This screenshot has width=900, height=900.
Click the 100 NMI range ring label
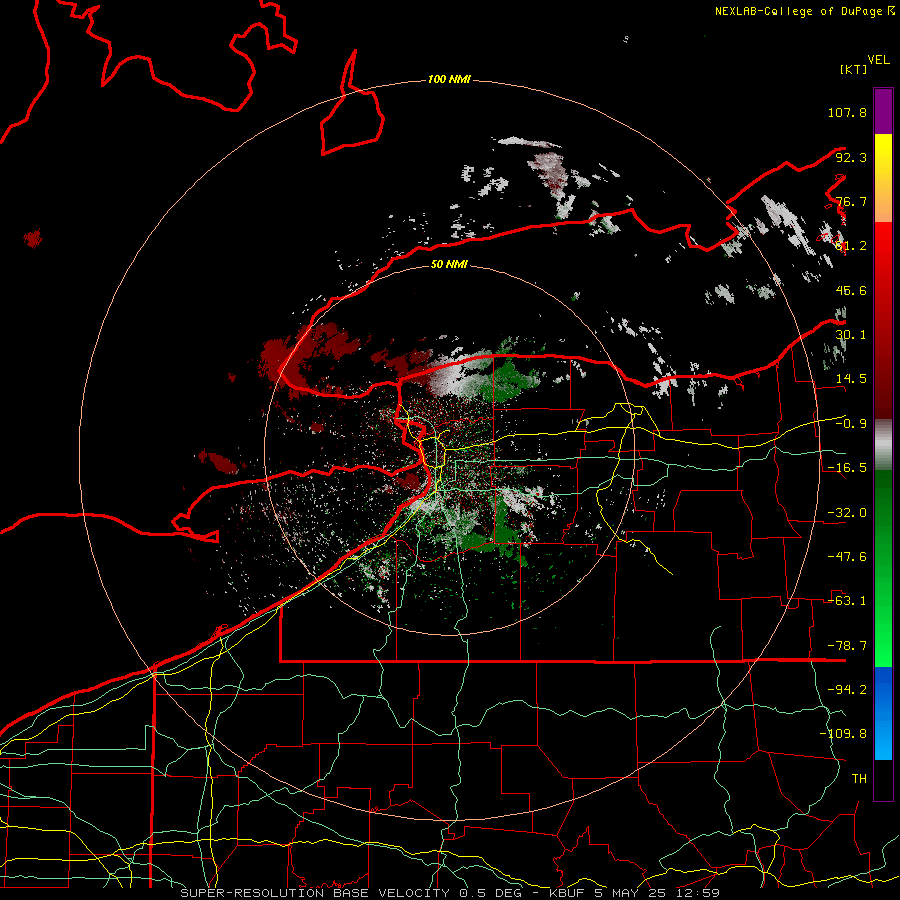pos(449,79)
